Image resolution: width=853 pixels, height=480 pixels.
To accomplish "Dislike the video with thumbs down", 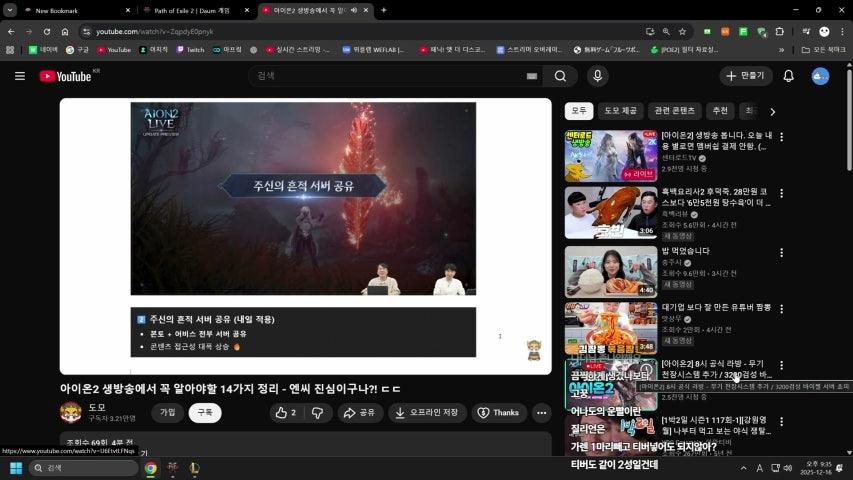I will [x=318, y=412].
